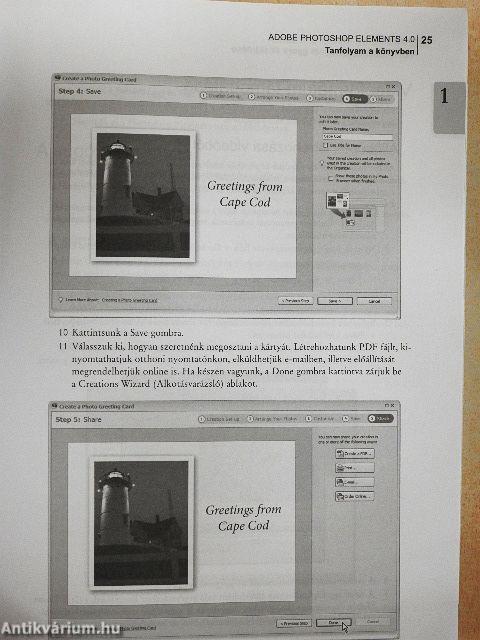Viewport: 480px width, 640px height.
Task: Toggle 'Show these photos in Photo Browser' checkbox
Action: click(x=331, y=178)
